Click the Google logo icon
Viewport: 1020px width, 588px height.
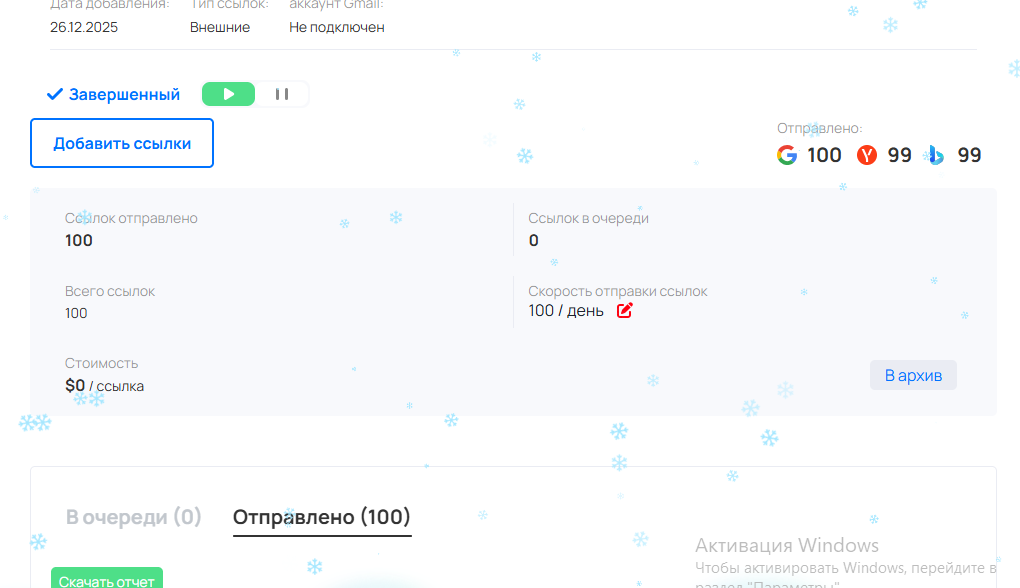[x=788, y=155]
